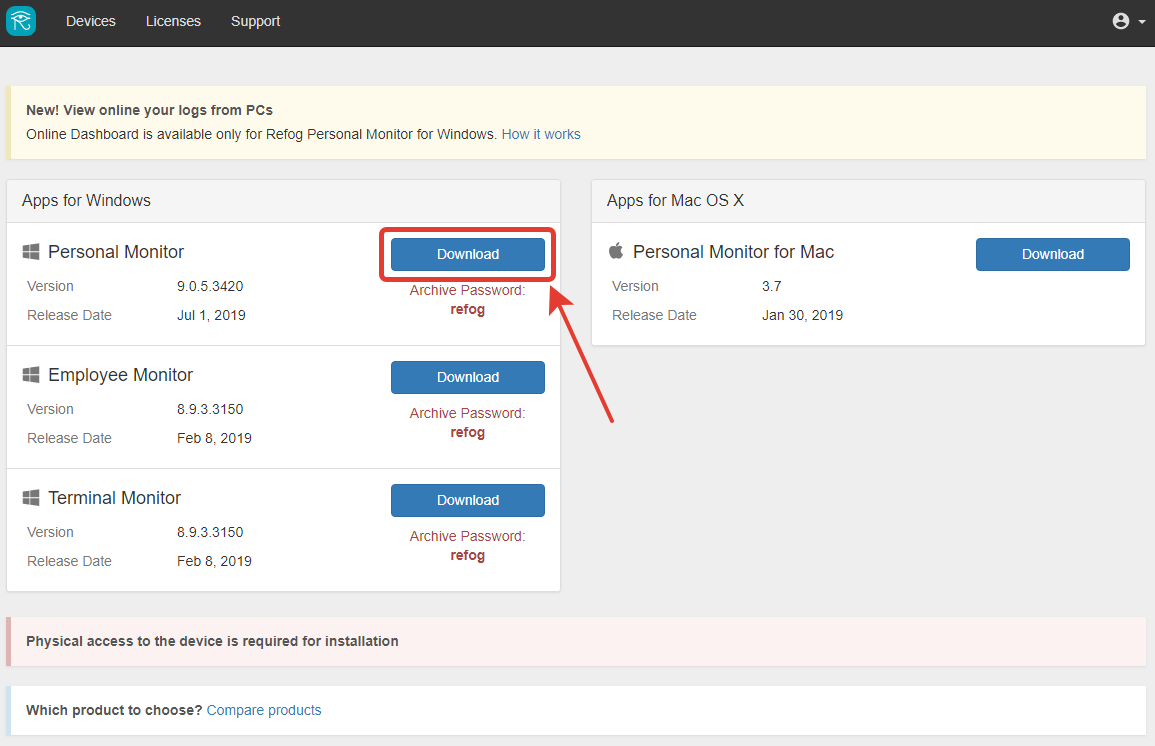Download Personal Monitor for Windows
Screen dimensions: 1155x746
click(468, 254)
